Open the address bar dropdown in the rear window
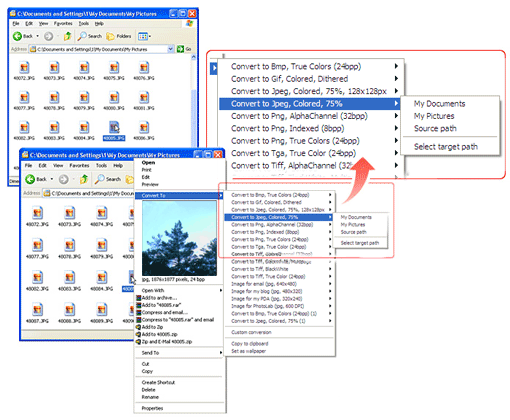 171,49
